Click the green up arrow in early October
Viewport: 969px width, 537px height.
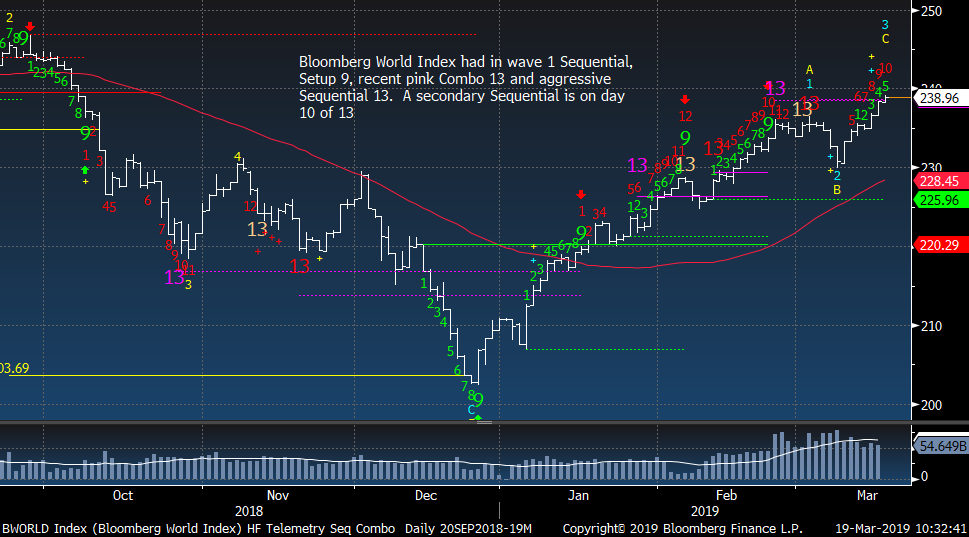click(x=85, y=171)
